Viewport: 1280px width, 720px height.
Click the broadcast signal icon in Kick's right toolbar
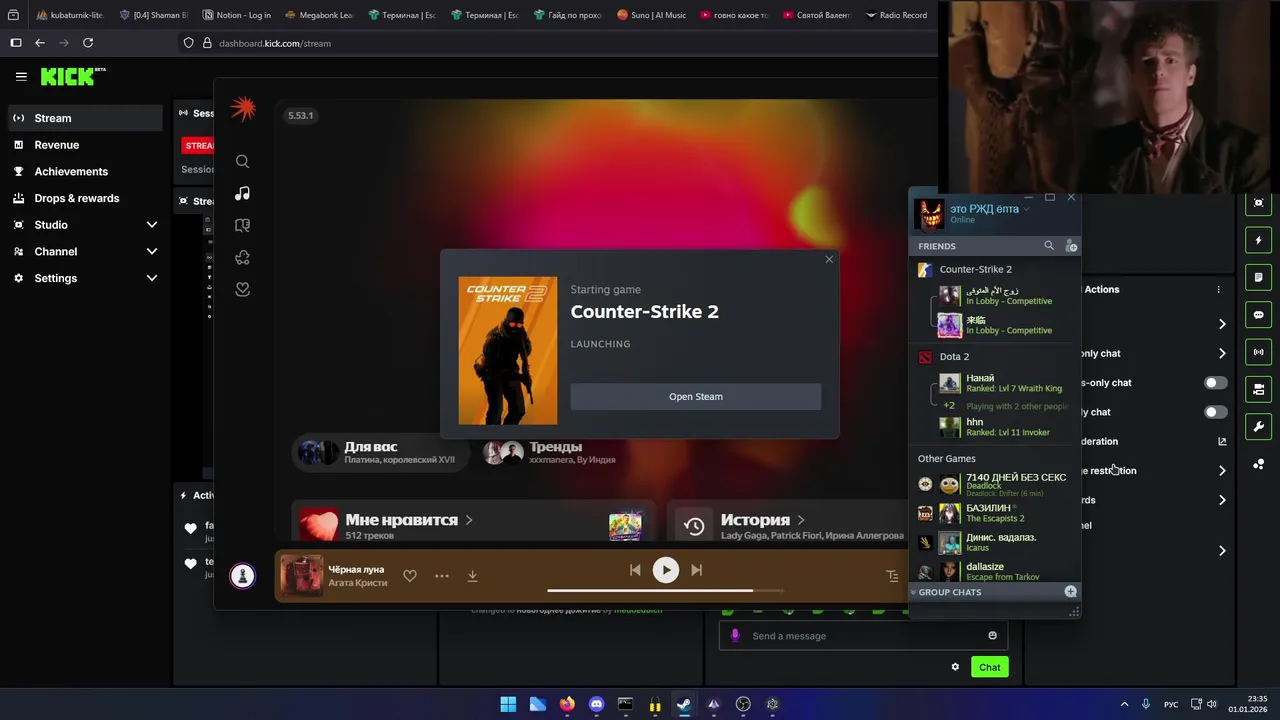click(1258, 352)
